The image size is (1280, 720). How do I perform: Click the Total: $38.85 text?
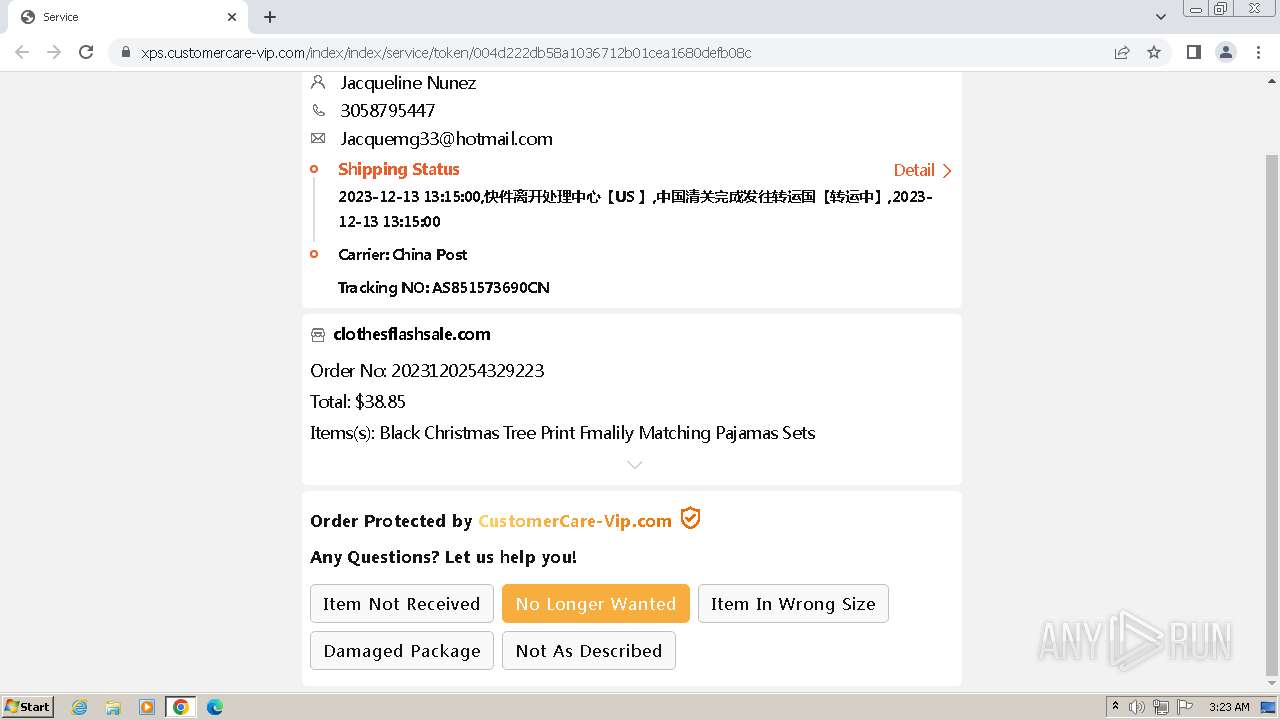(358, 402)
